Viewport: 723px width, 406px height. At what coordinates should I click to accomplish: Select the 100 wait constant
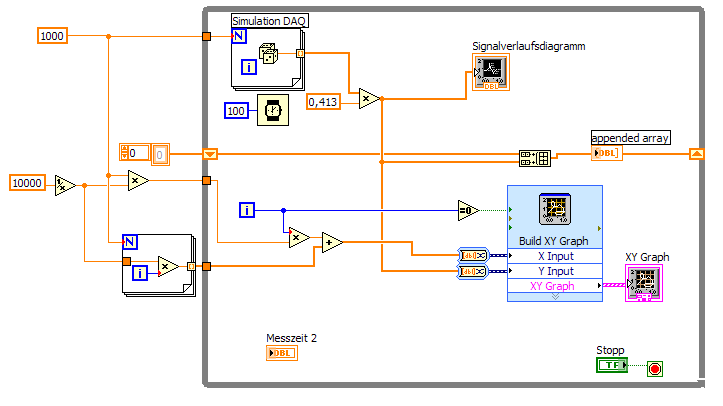coord(236,111)
